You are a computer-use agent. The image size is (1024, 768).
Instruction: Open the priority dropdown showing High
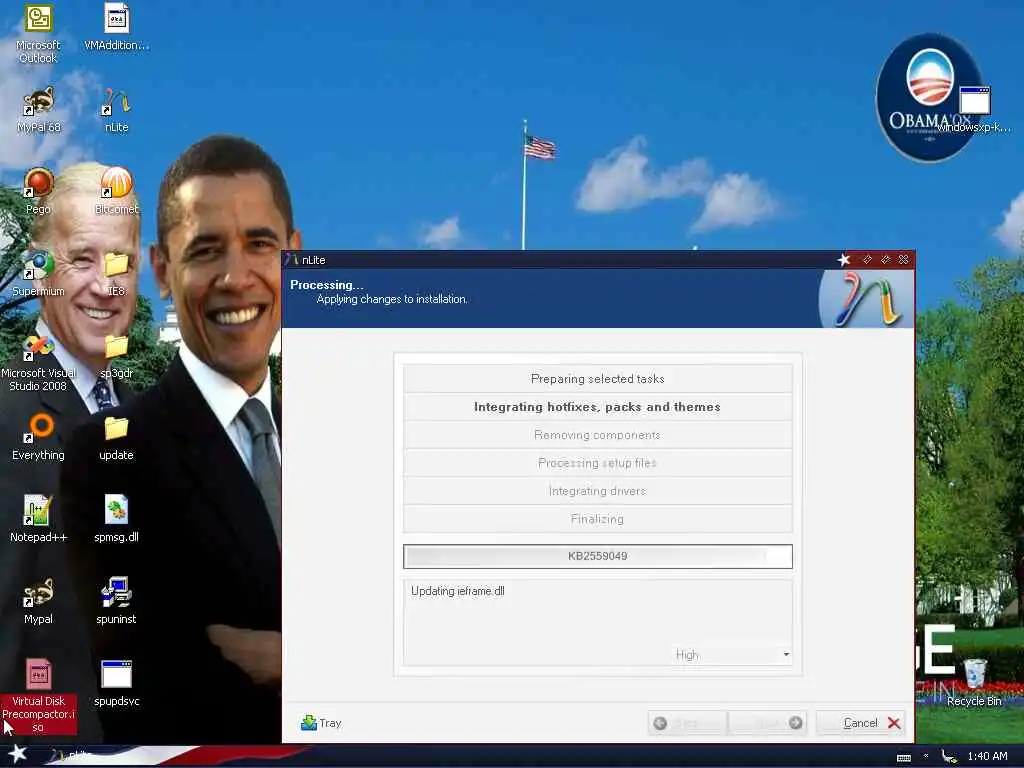click(x=733, y=654)
